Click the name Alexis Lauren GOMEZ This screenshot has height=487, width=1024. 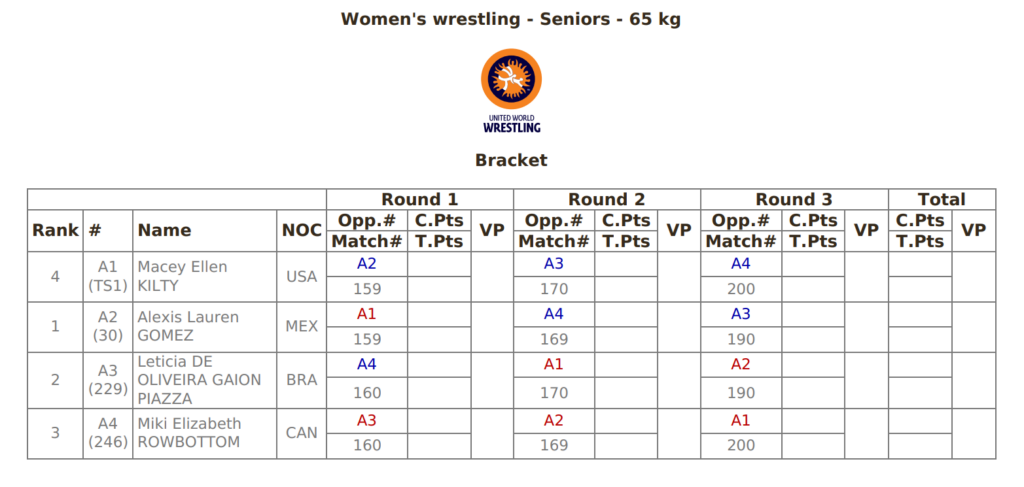point(188,326)
